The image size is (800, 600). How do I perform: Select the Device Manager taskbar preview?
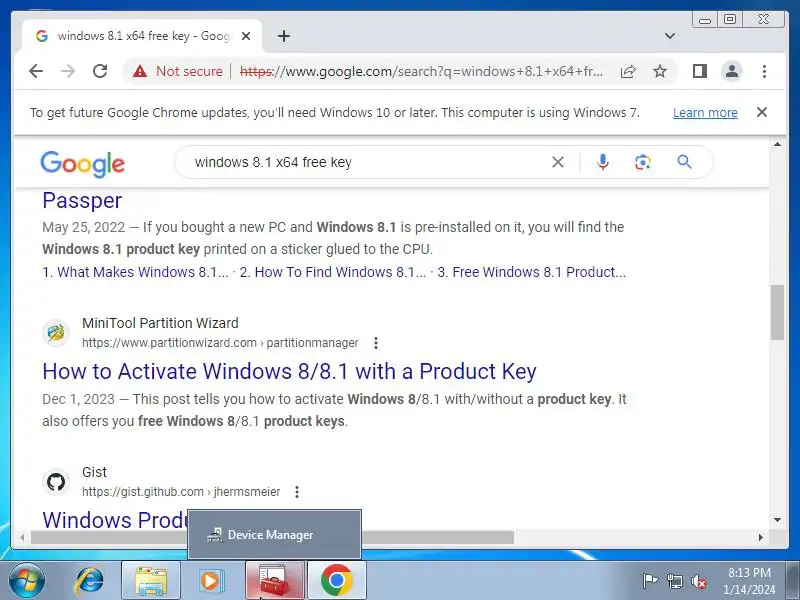click(x=275, y=535)
